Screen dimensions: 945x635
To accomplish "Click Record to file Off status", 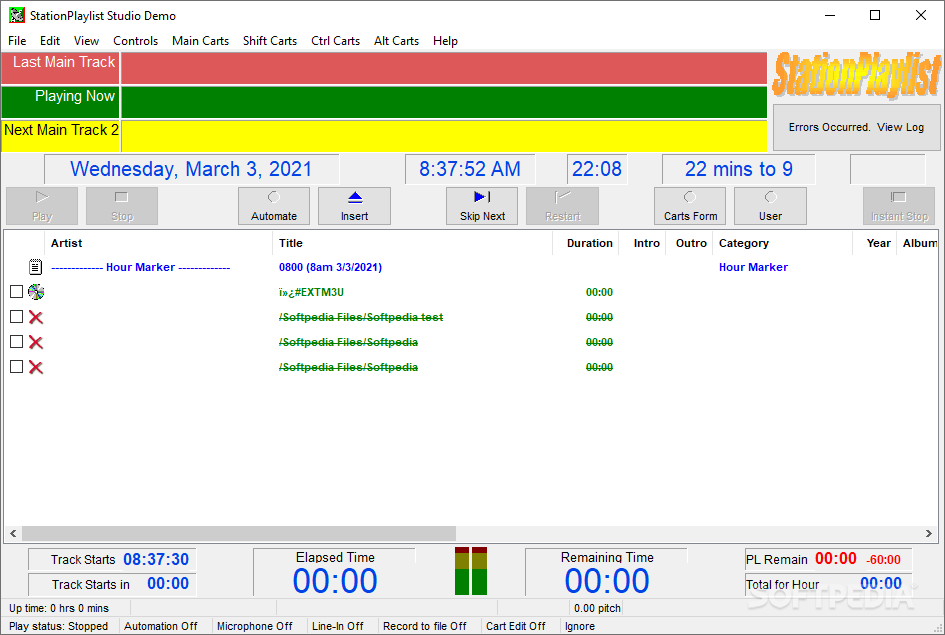I will [x=424, y=626].
